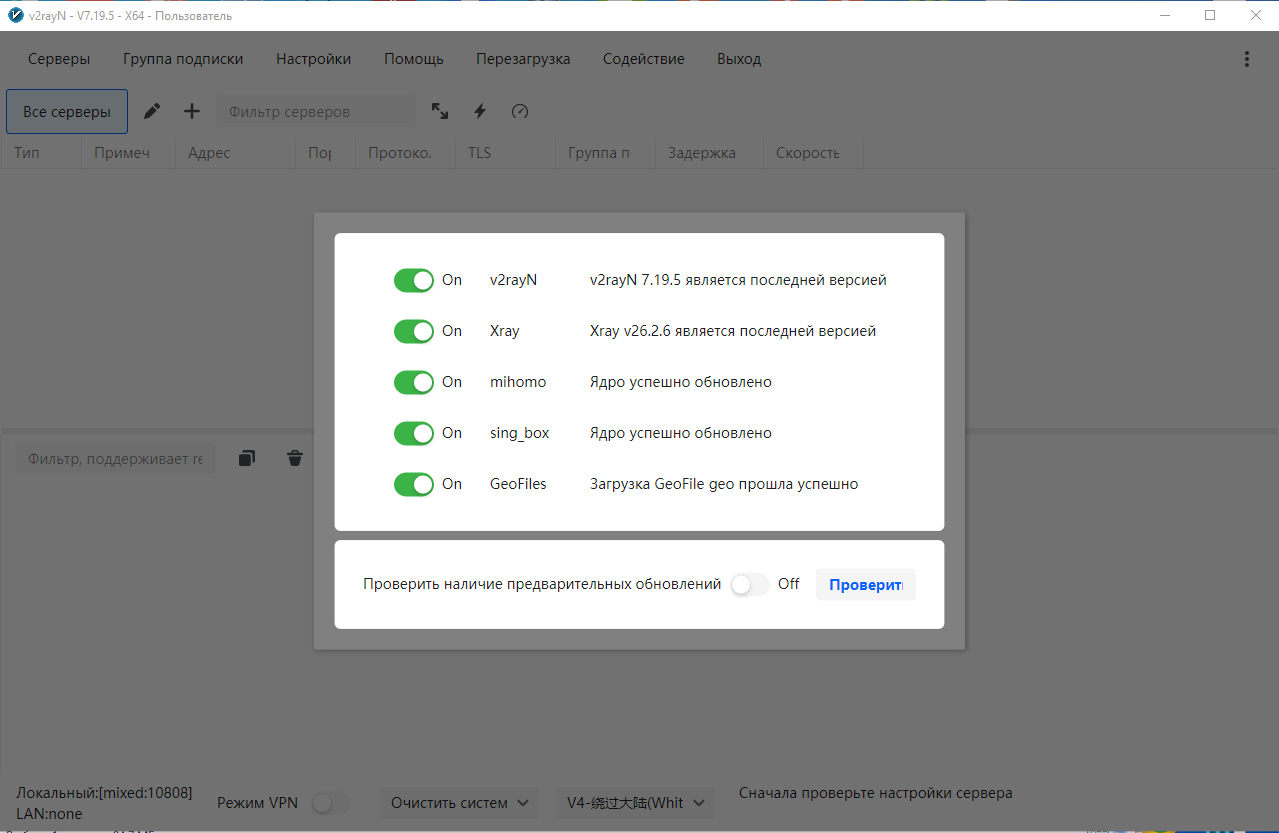Click the pencil edit server icon
The image size is (1279, 833).
click(x=152, y=111)
